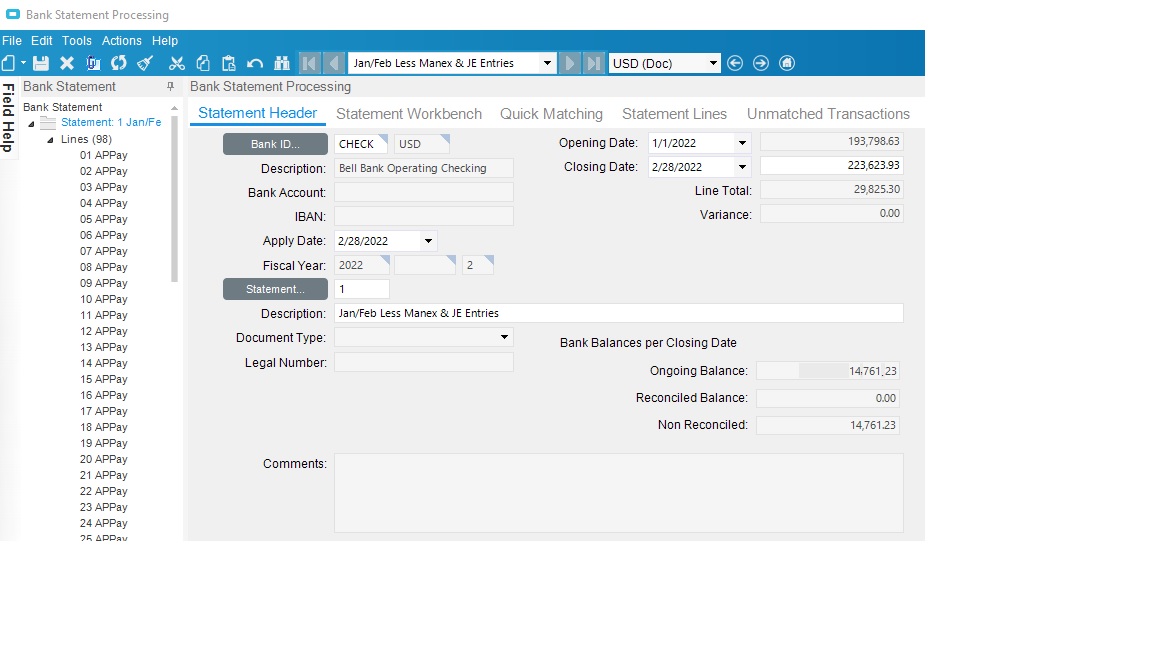
Task: Go to previous record button
Action: pyautogui.click(x=334, y=63)
